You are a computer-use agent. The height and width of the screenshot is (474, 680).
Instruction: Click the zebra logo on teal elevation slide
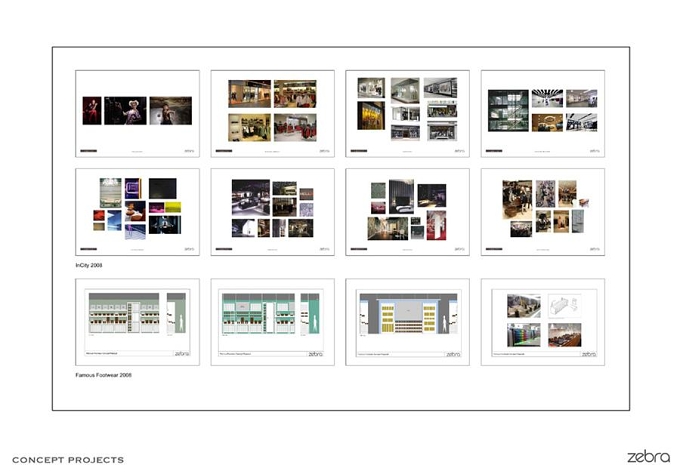(x=315, y=354)
